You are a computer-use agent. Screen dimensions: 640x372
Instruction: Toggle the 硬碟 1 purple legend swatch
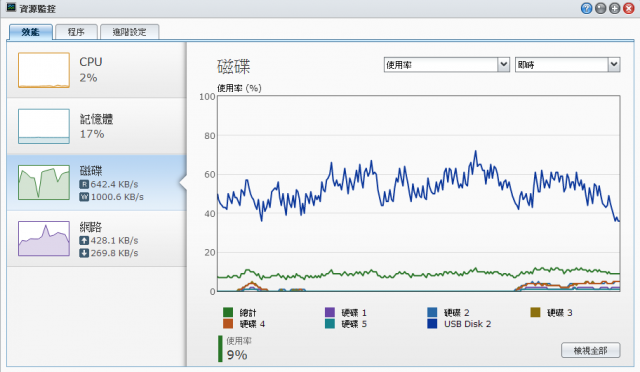(330, 312)
